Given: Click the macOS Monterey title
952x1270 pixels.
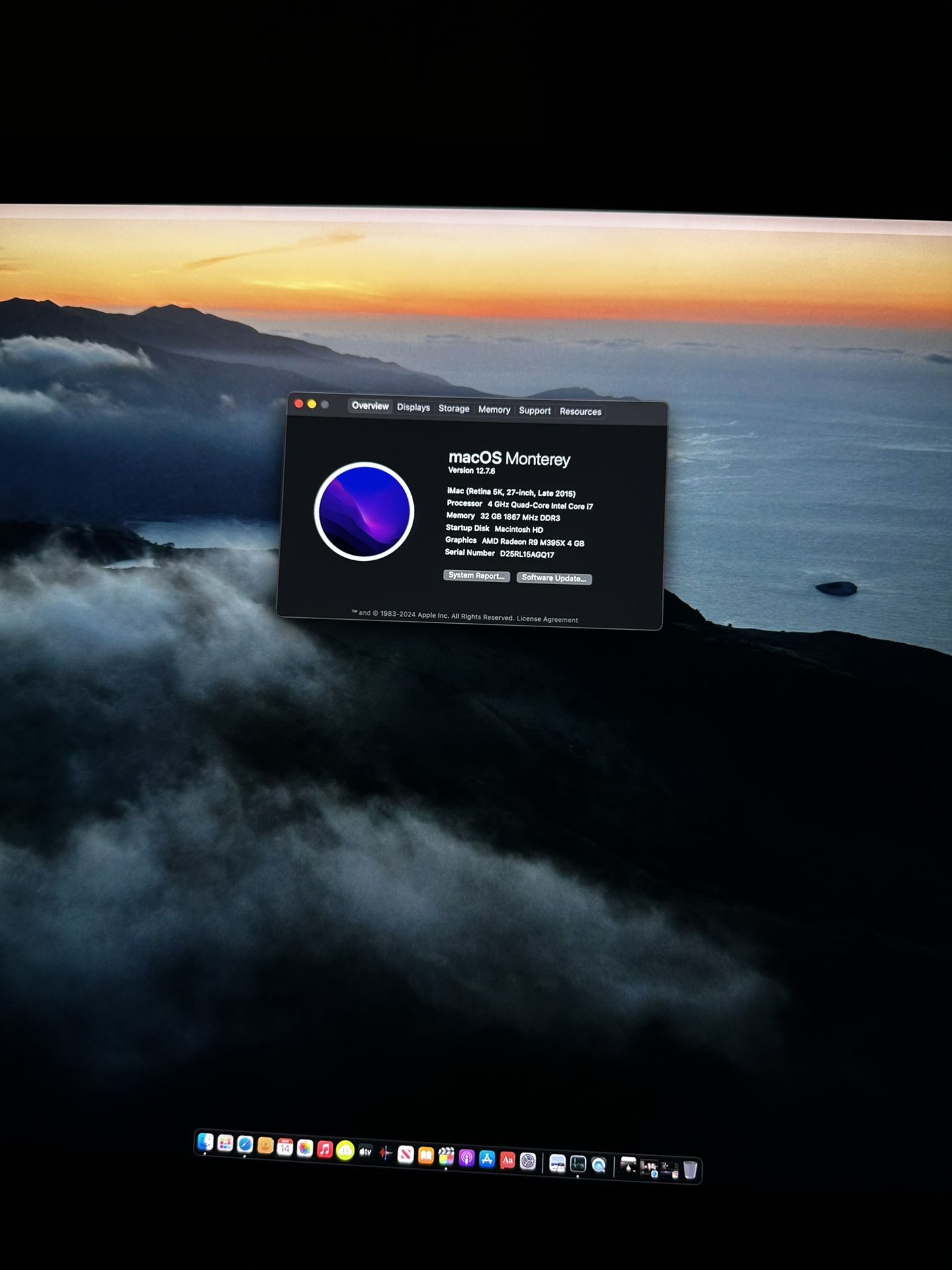Looking at the screenshot, I should click(509, 458).
